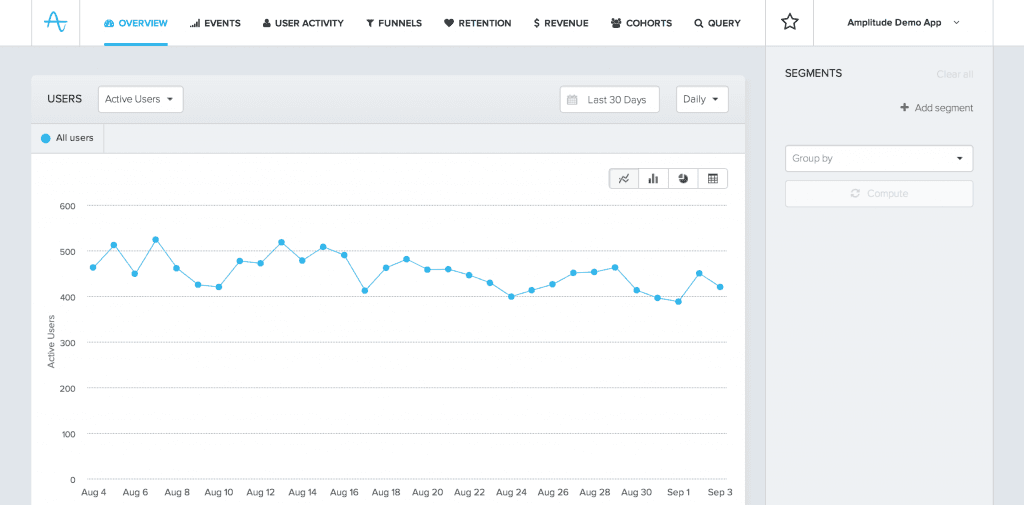Expand the Group by dropdown

[878, 158]
